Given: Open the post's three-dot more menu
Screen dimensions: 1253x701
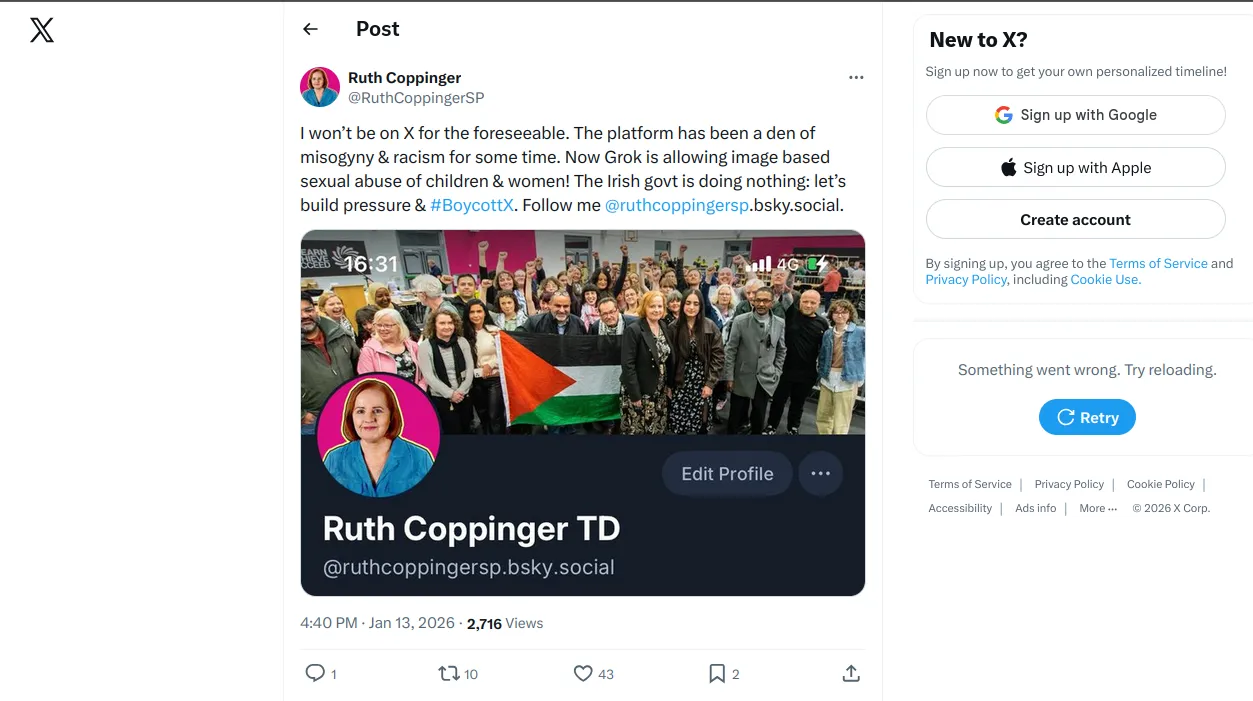Looking at the screenshot, I should tap(856, 77).
